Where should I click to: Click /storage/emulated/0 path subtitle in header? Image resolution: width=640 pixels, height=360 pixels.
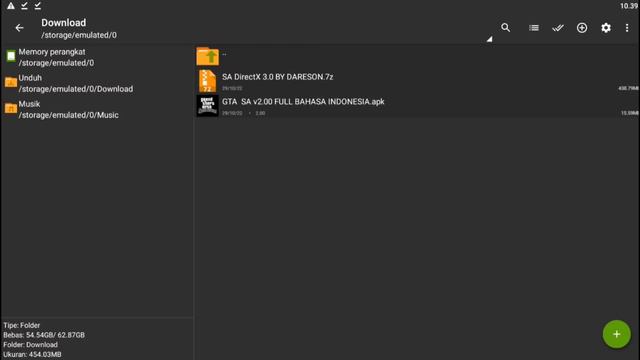tap(79, 36)
